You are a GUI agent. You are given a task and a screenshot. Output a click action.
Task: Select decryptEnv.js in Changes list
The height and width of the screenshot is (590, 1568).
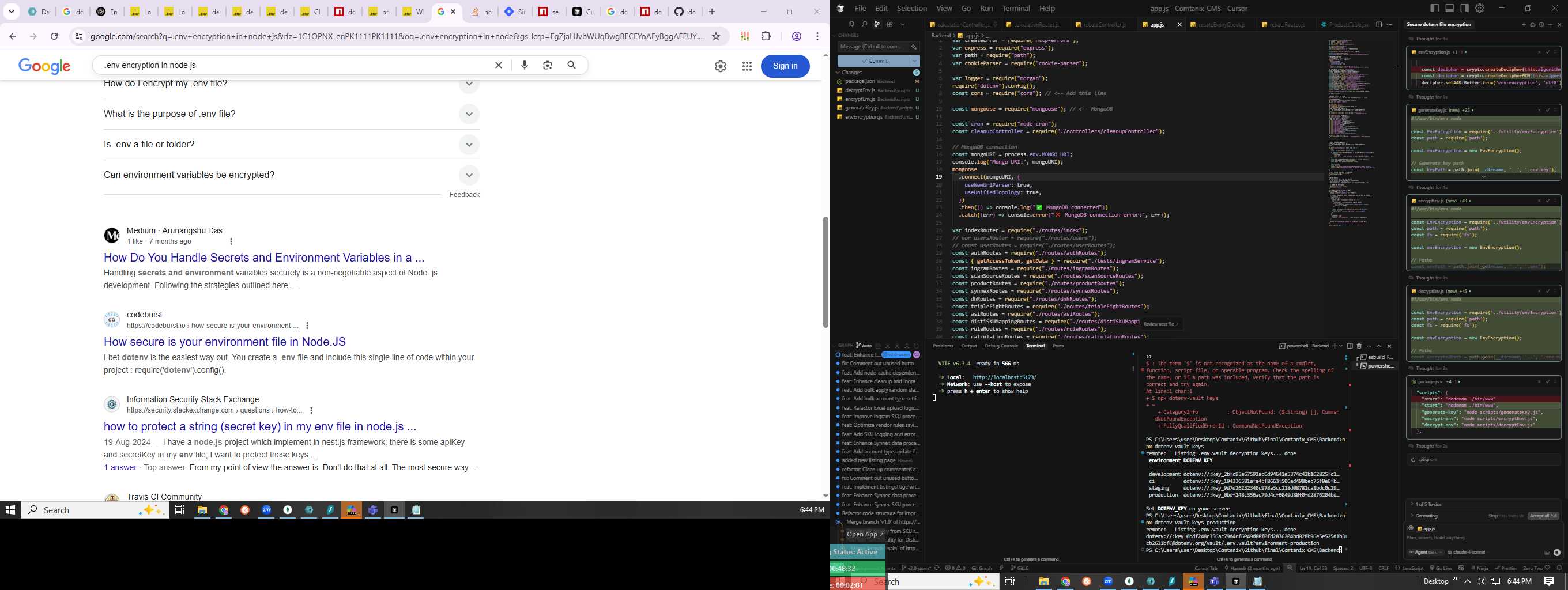pos(878,90)
